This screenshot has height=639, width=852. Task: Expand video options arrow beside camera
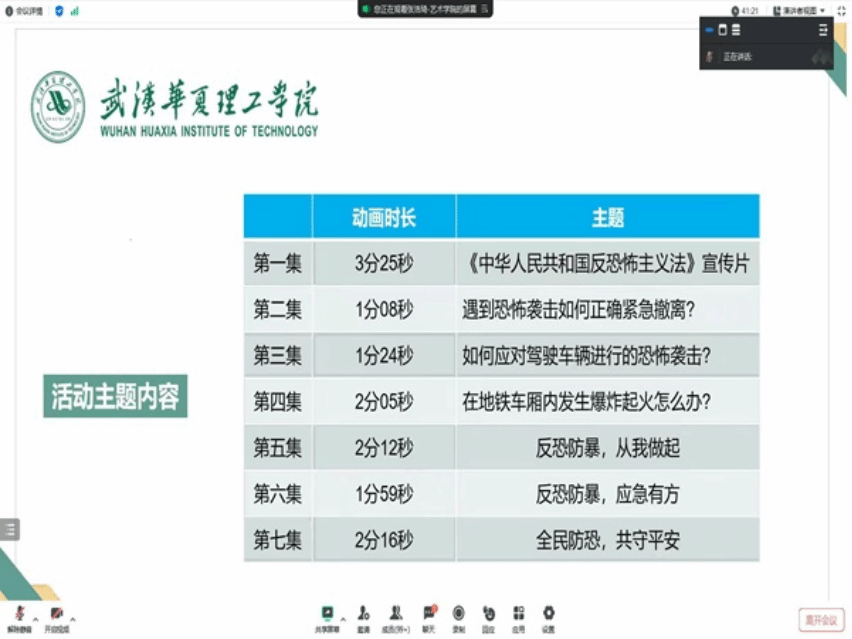tap(72, 620)
